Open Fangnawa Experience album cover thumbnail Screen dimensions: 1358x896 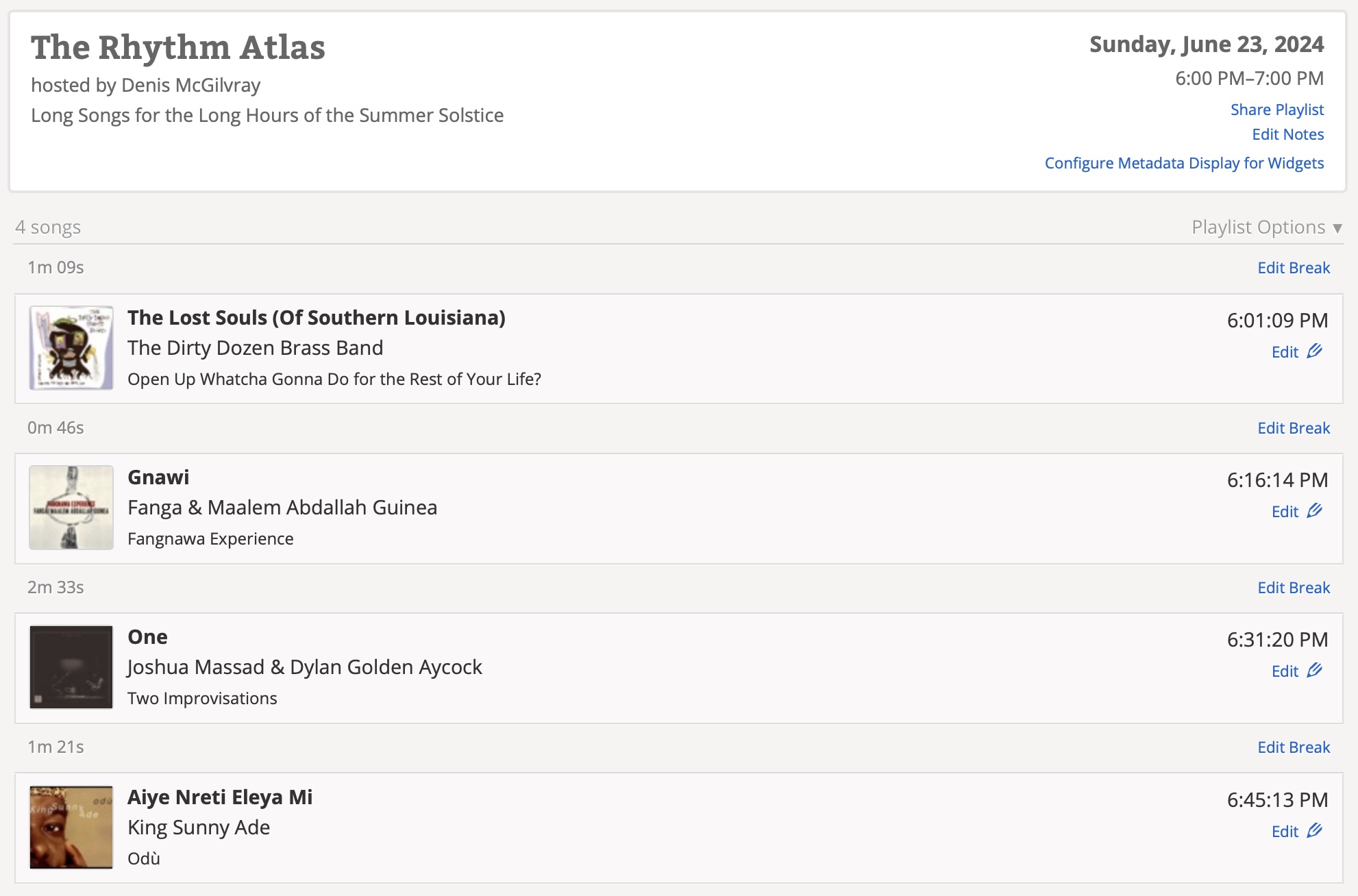[x=71, y=508]
